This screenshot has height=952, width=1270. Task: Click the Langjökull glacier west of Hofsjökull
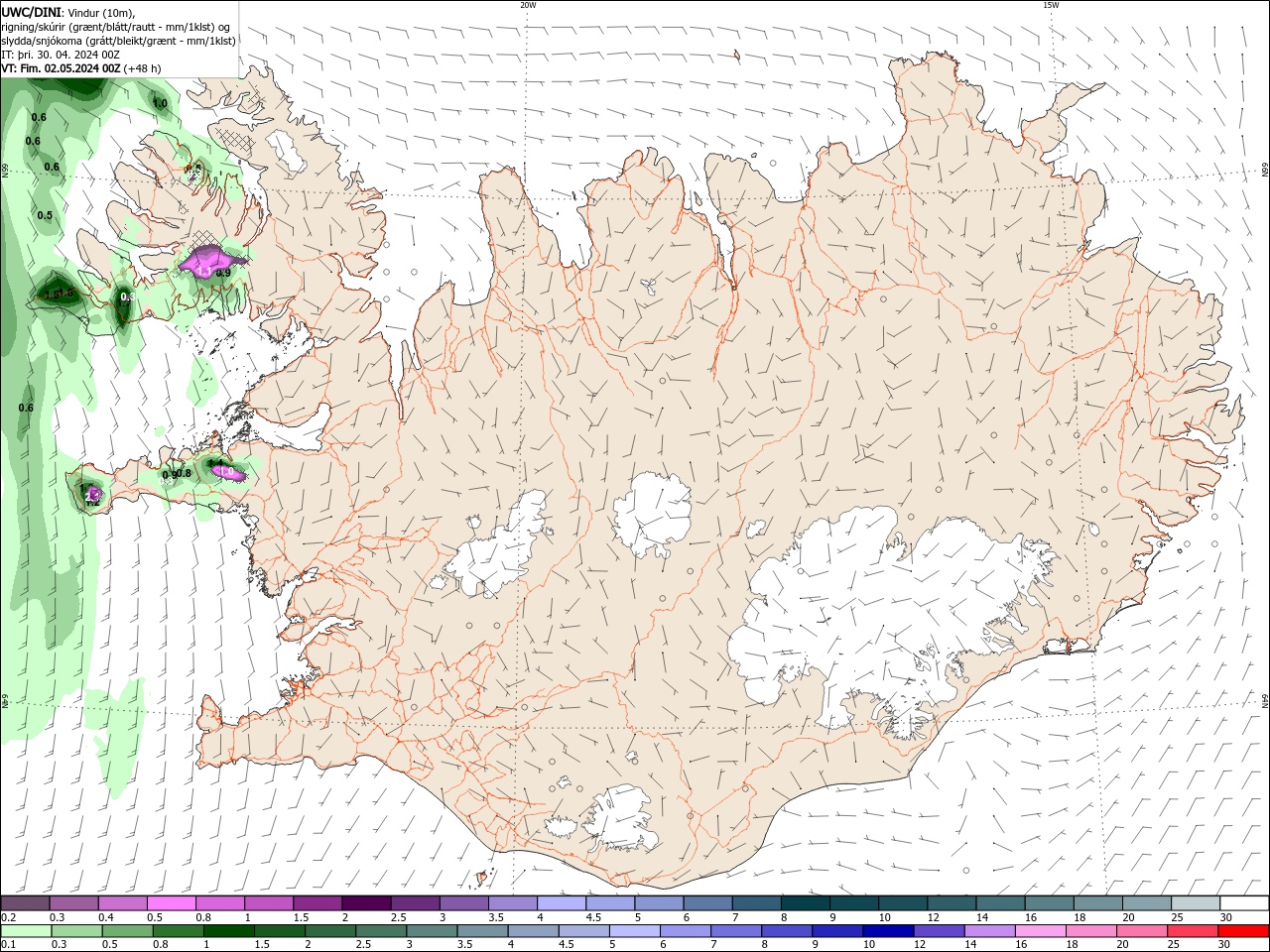tap(496, 550)
